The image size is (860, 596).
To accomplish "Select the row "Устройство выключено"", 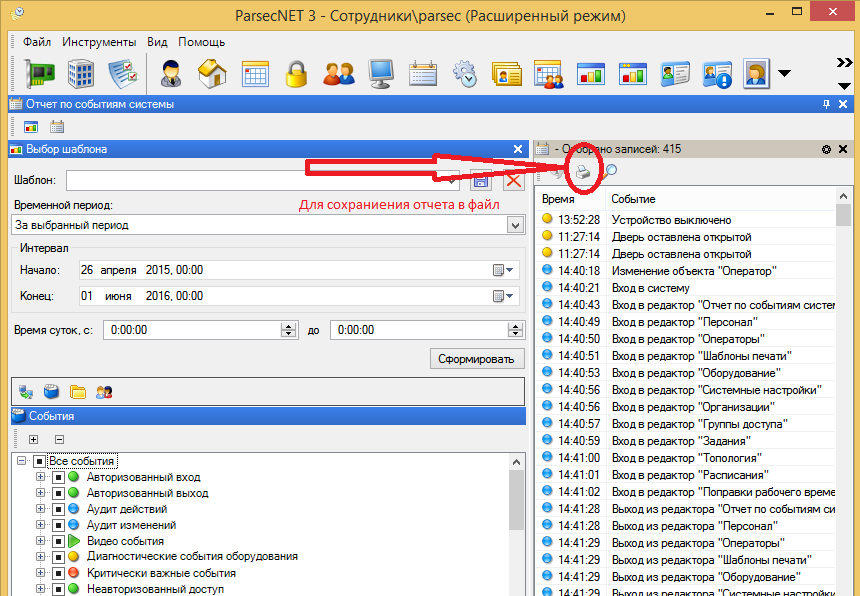I will click(x=686, y=220).
